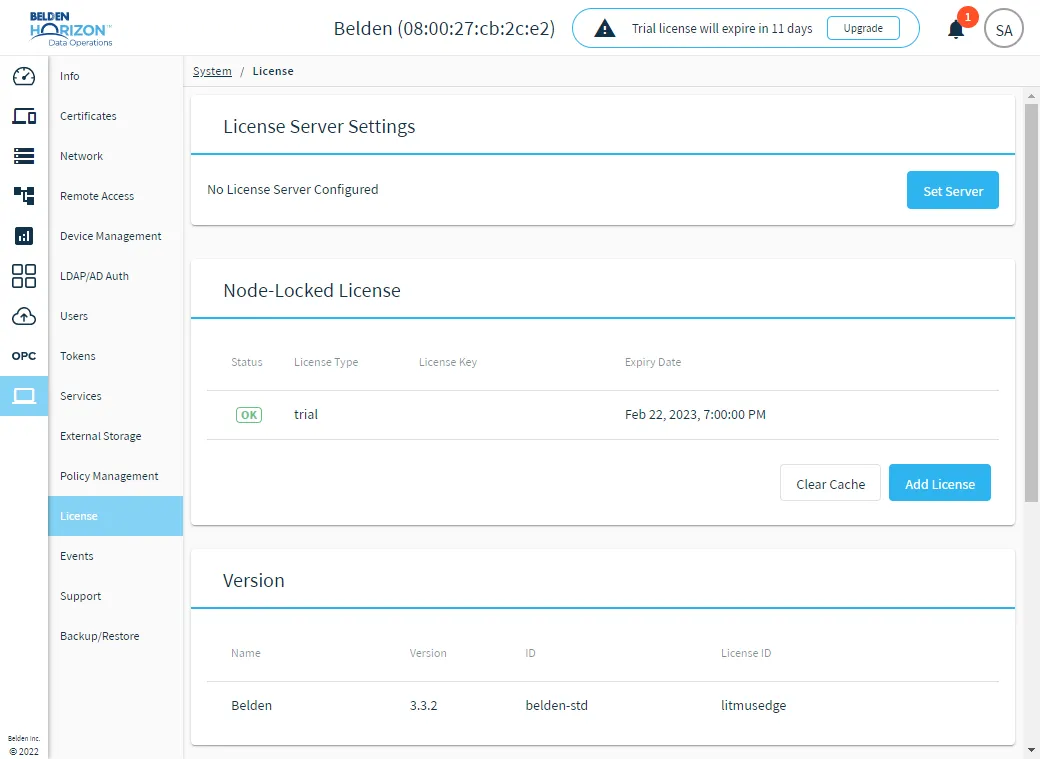Click the 'License Server Settings' heading
Image resolution: width=1040 pixels, height=759 pixels.
pyautogui.click(x=319, y=127)
